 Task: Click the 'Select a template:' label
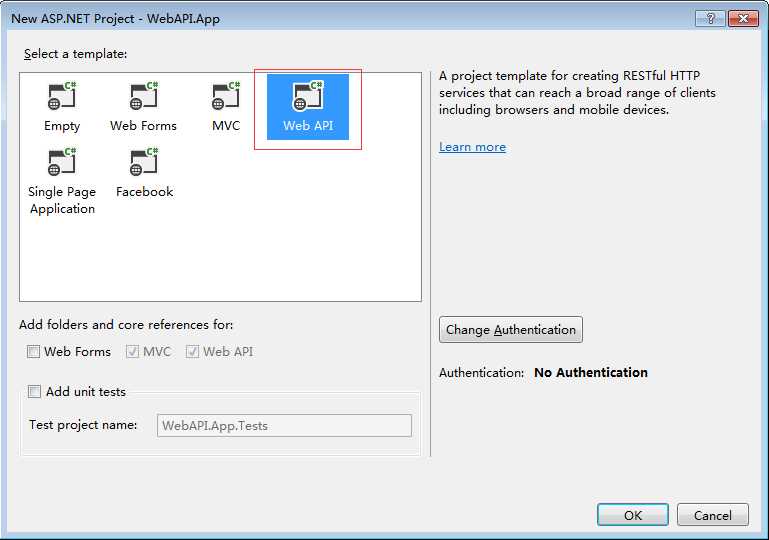(x=76, y=54)
